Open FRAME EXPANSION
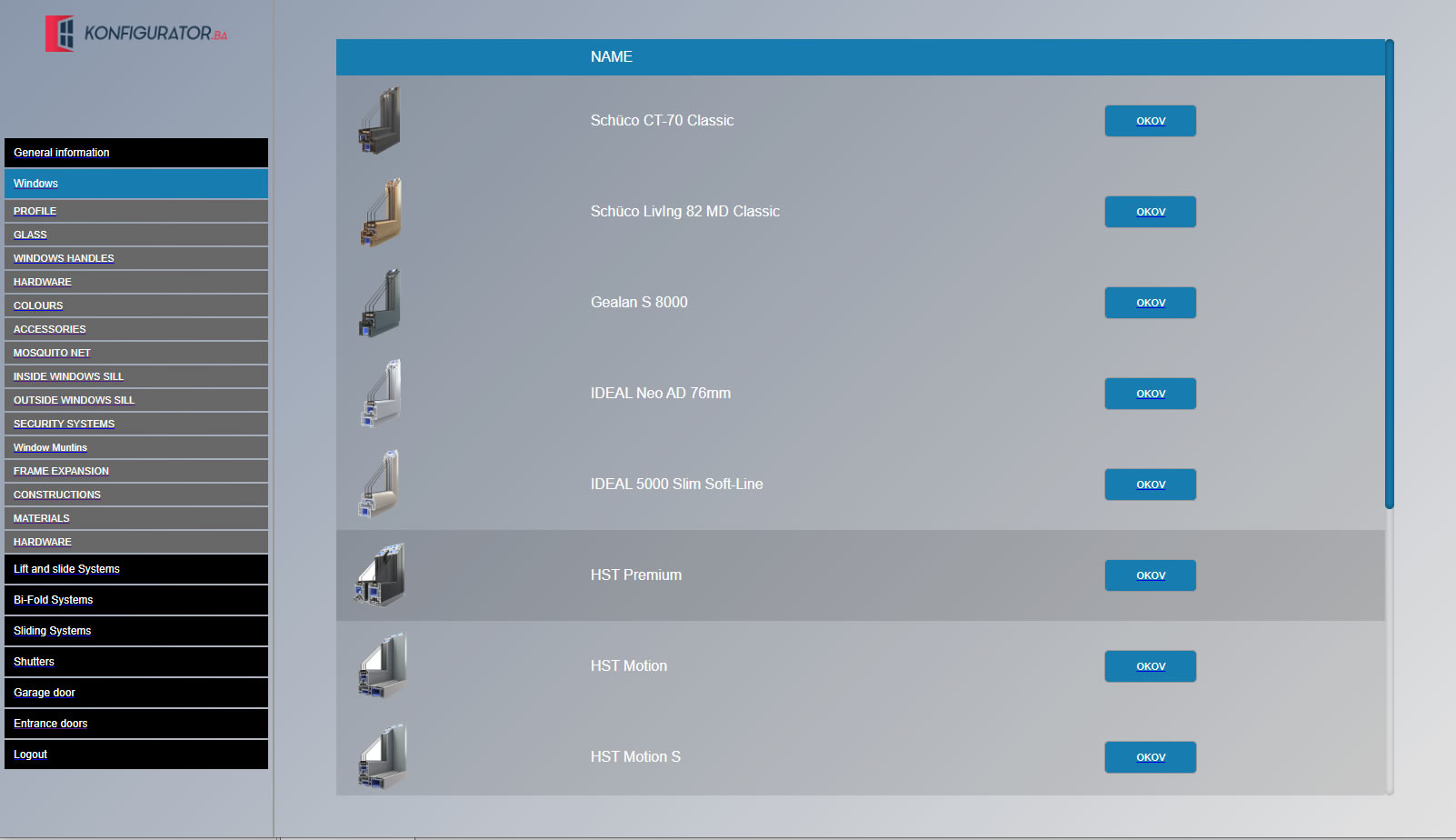The width and height of the screenshot is (1456, 840). (x=136, y=471)
